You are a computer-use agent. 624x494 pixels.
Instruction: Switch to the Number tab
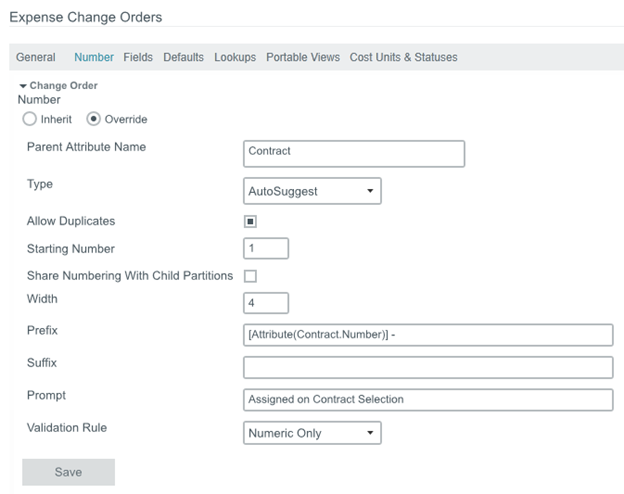click(94, 58)
